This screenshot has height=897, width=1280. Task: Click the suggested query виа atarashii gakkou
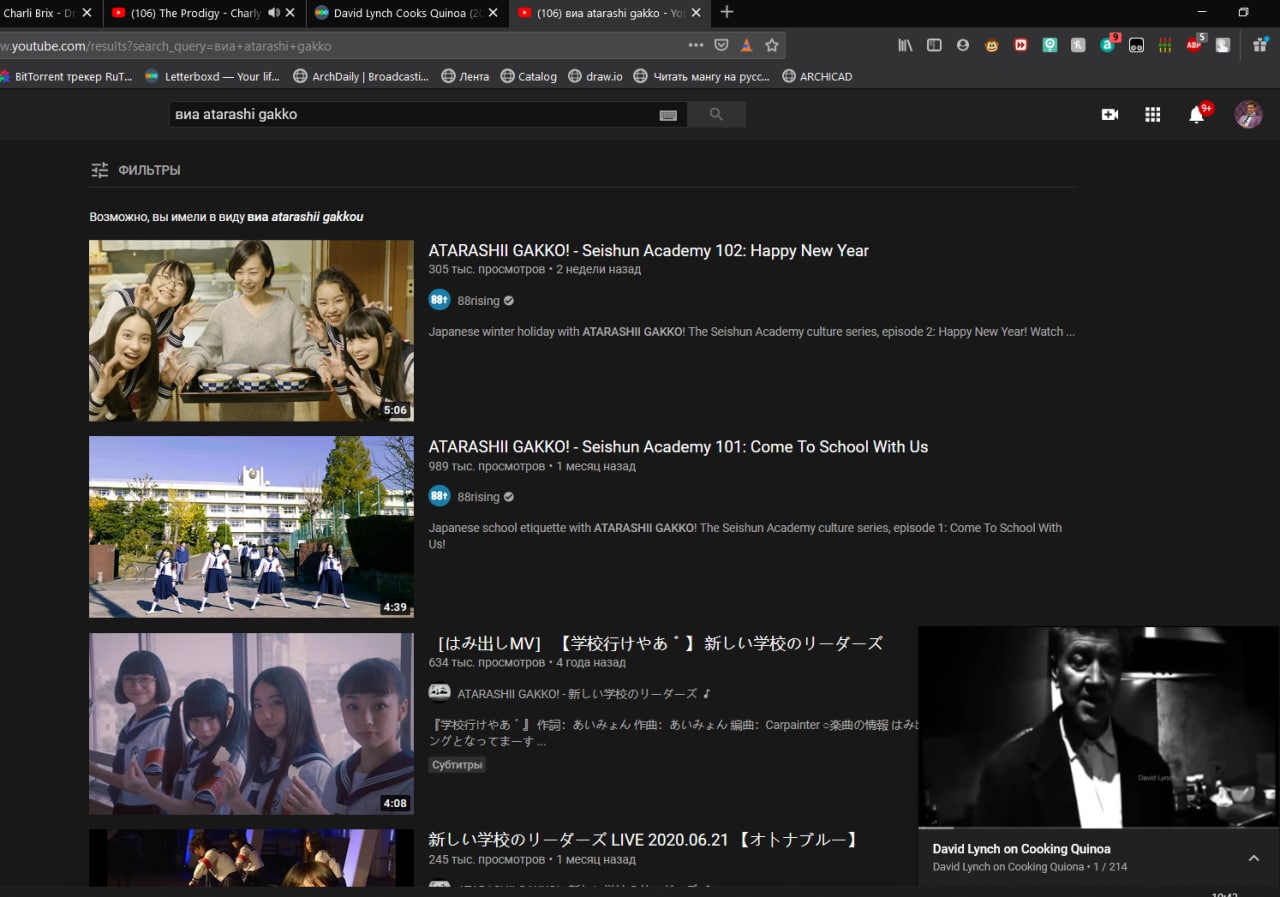pos(305,217)
